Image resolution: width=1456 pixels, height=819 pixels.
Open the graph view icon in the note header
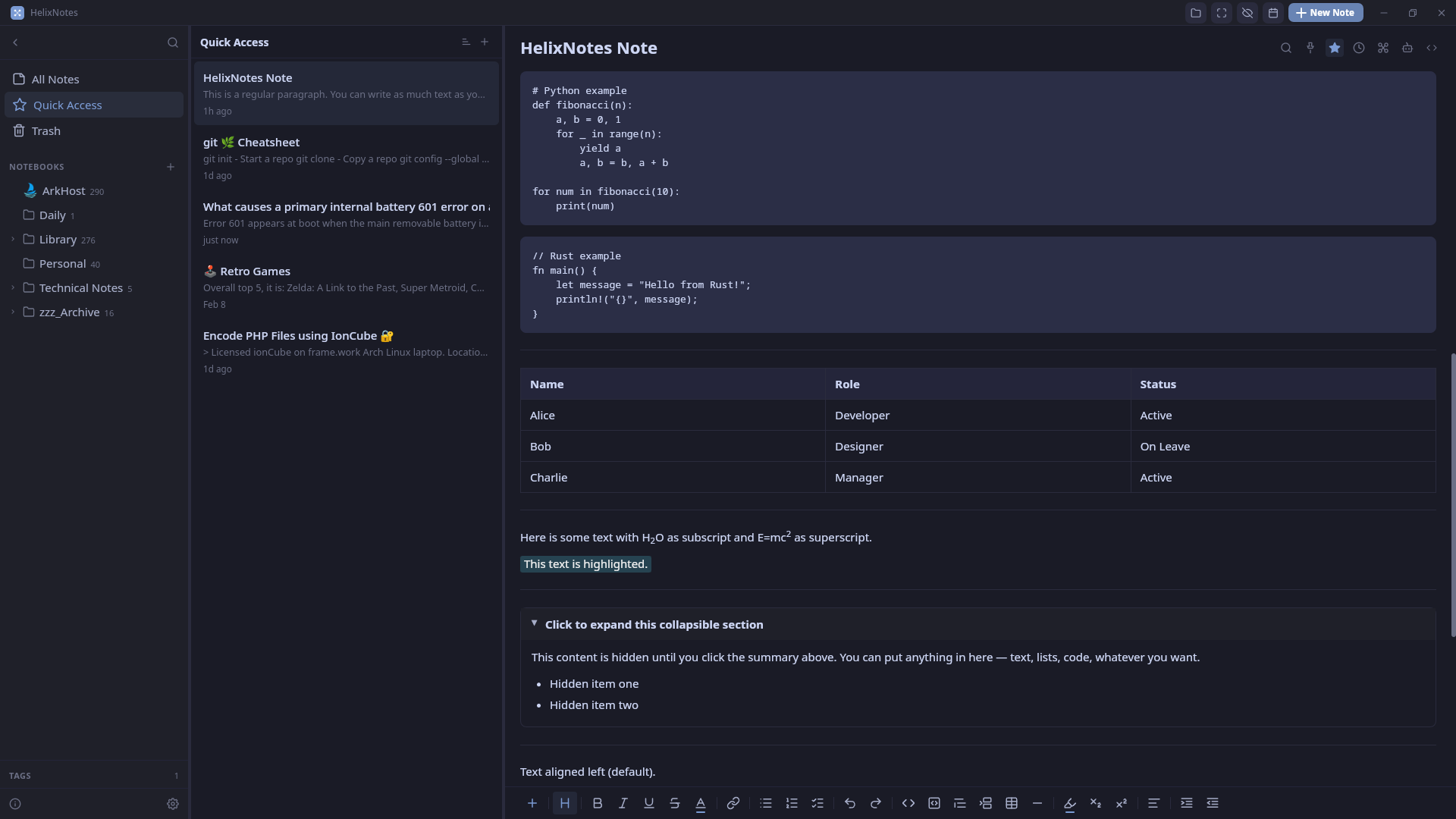[x=1383, y=48]
